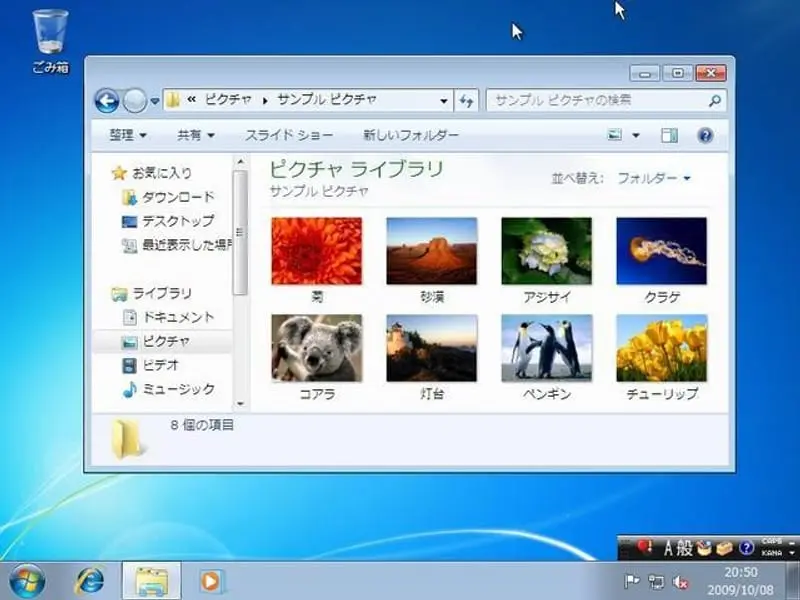
Task: Start スライド ショー from the toolbar
Action: 289,135
